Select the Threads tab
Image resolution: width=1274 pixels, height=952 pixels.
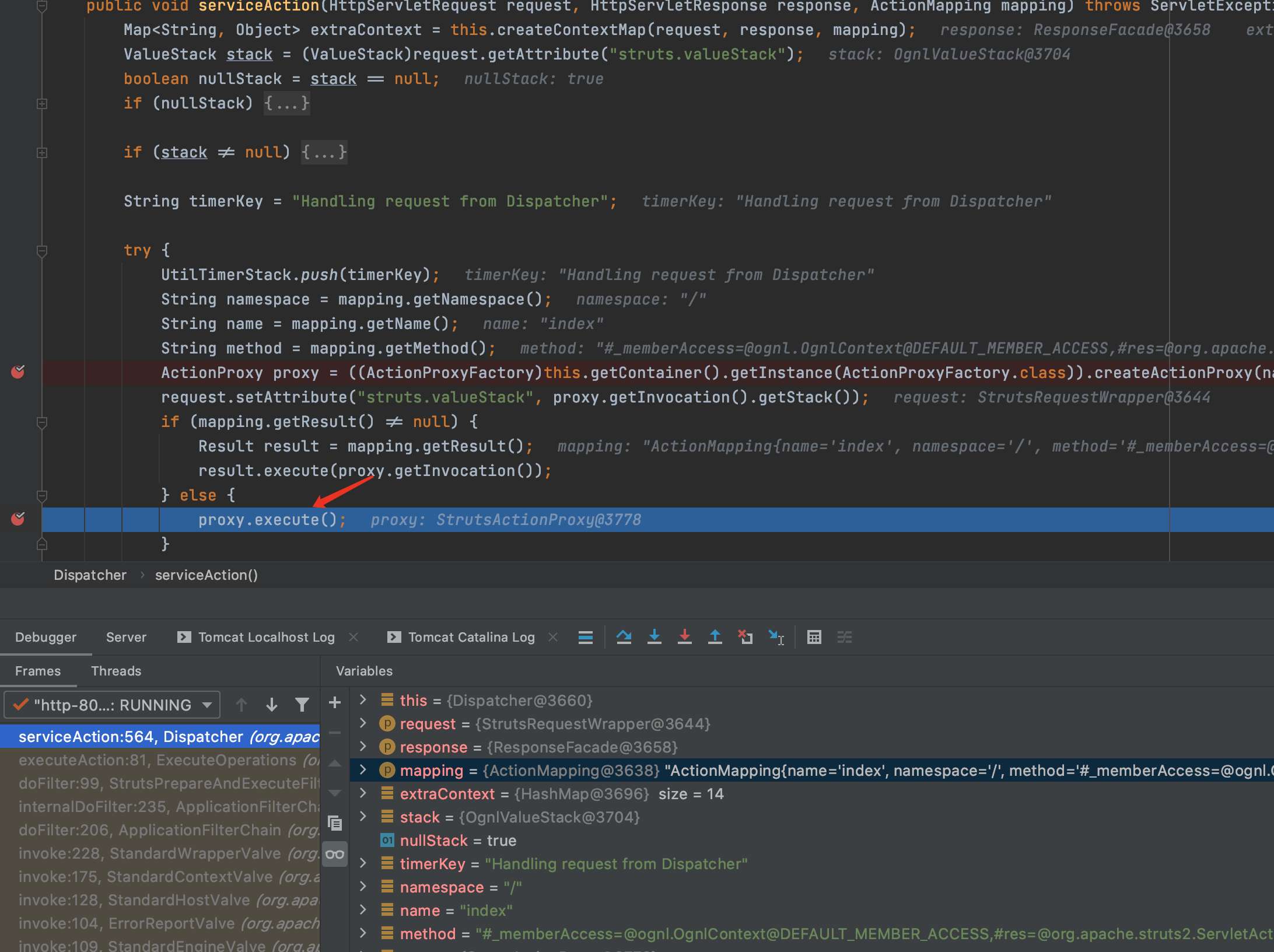click(116, 671)
